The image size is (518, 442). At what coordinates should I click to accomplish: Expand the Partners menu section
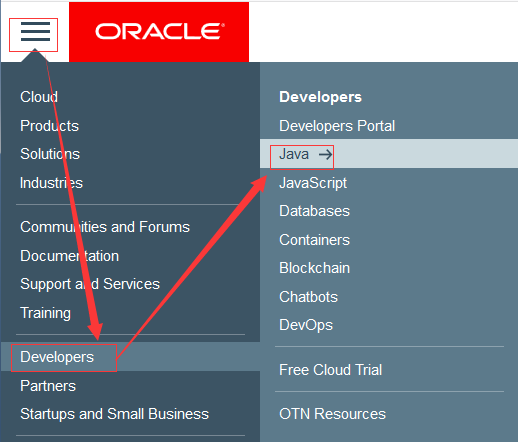tap(48, 386)
